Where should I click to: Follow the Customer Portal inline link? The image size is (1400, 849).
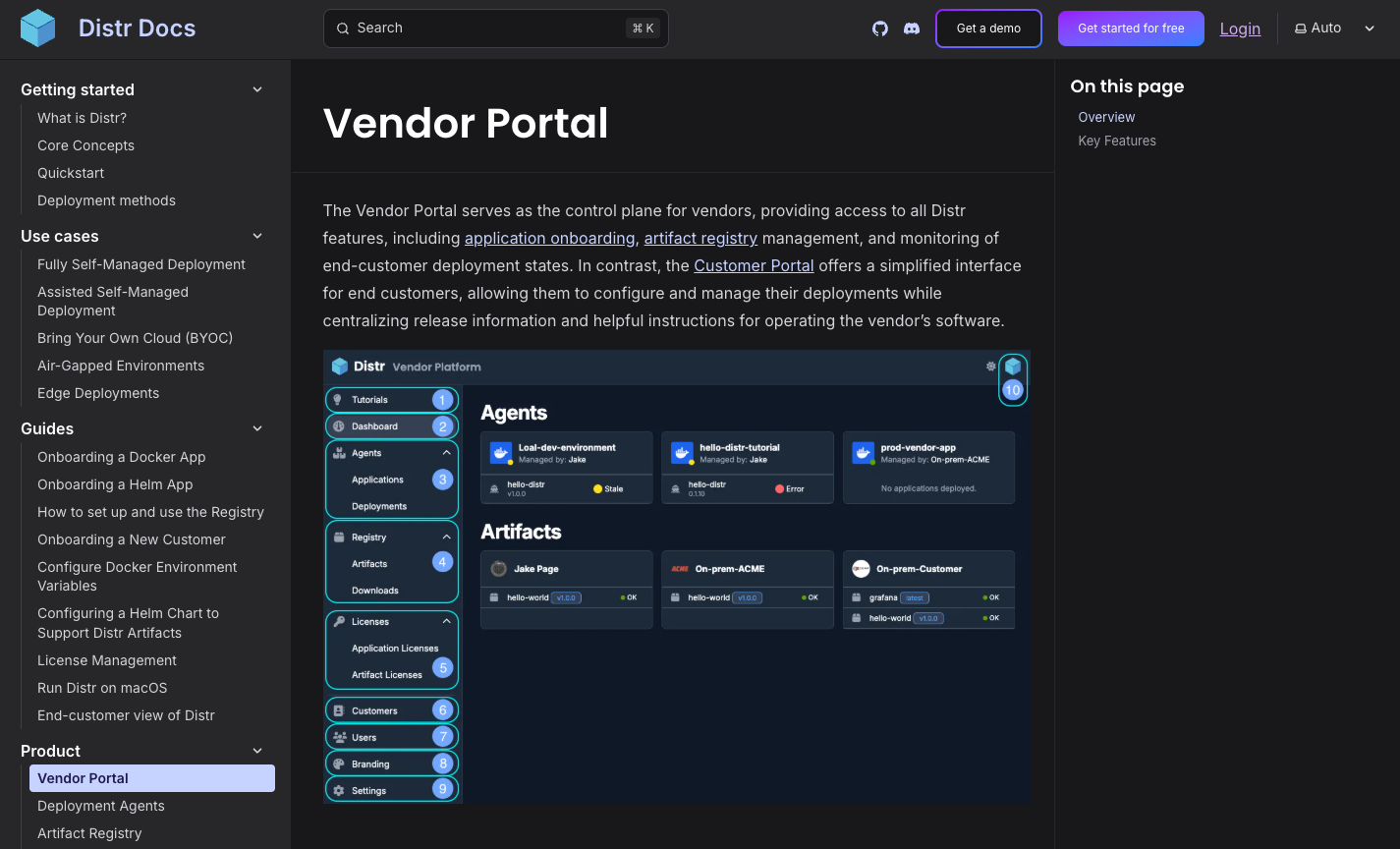754,265
